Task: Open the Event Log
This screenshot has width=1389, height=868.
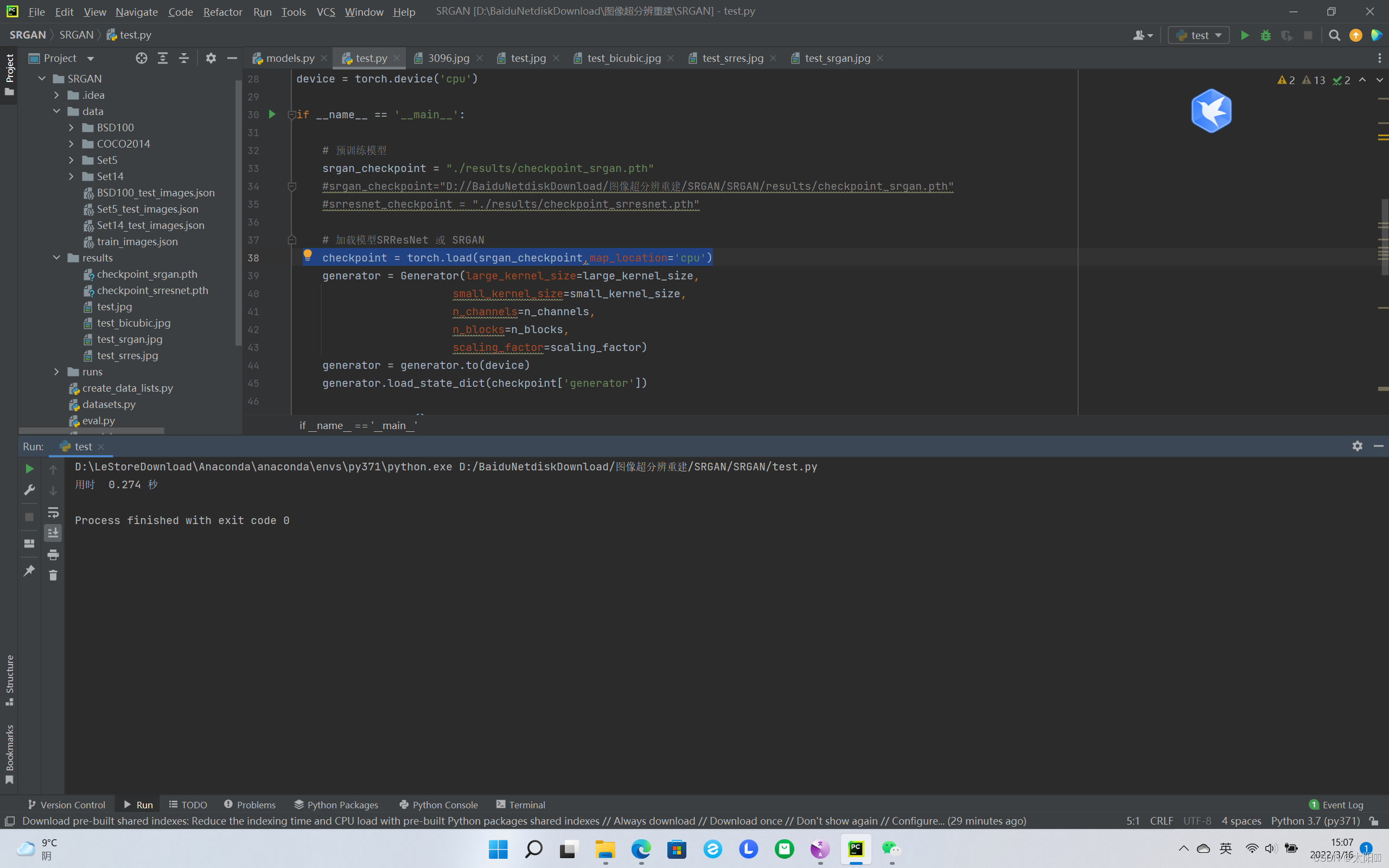Action: coord(1342,805)
